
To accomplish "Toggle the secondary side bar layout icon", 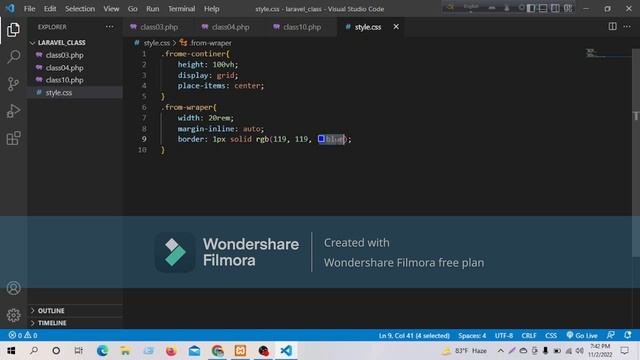I will point(555,8).
